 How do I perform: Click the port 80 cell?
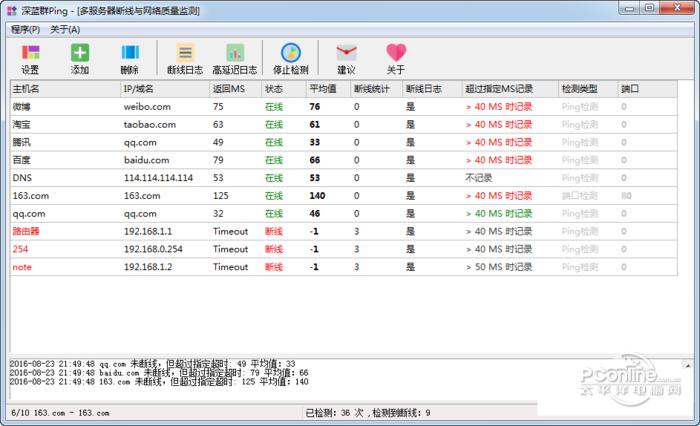click(626, 196)
